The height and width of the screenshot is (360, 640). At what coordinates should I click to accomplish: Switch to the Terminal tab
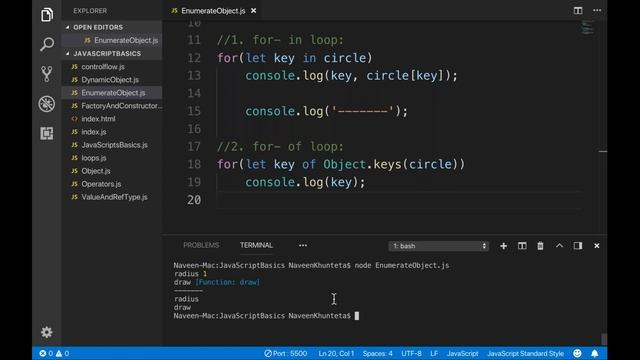tap(256, 245)
